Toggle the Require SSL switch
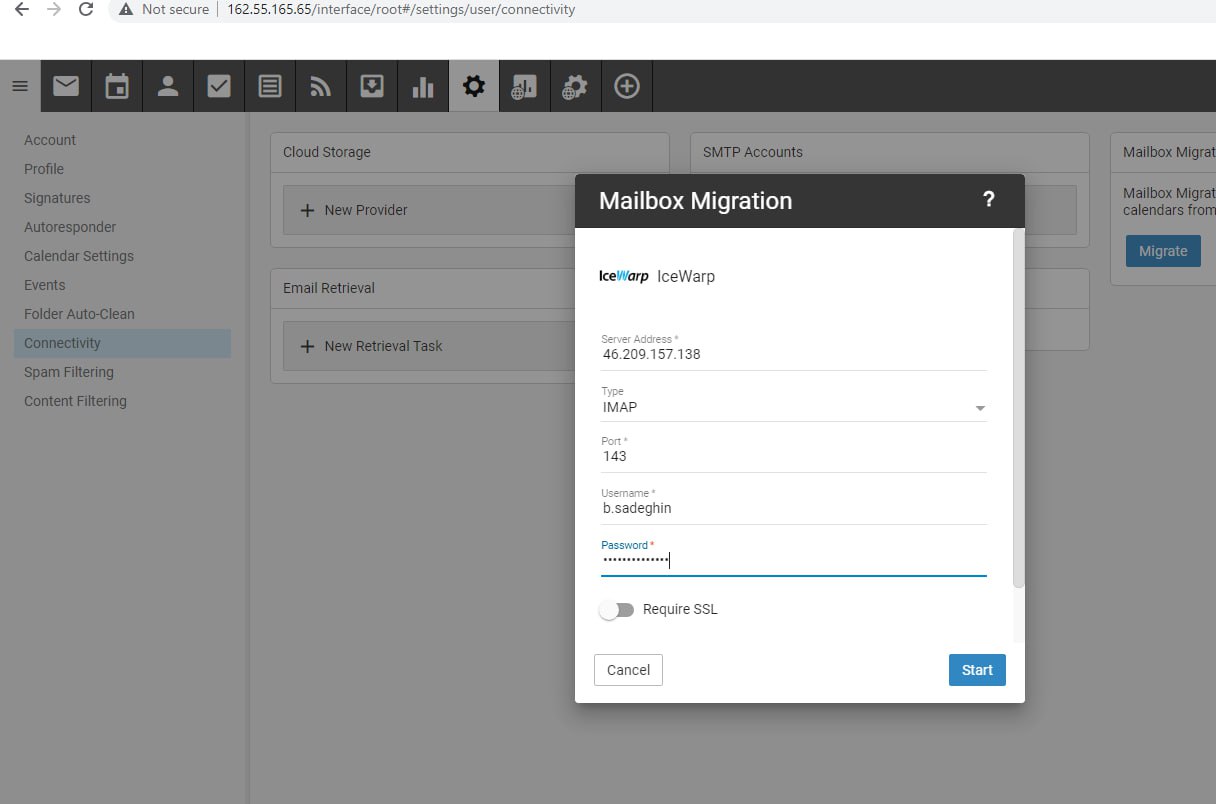This screenshot has height=804, width=1216. 617,610
